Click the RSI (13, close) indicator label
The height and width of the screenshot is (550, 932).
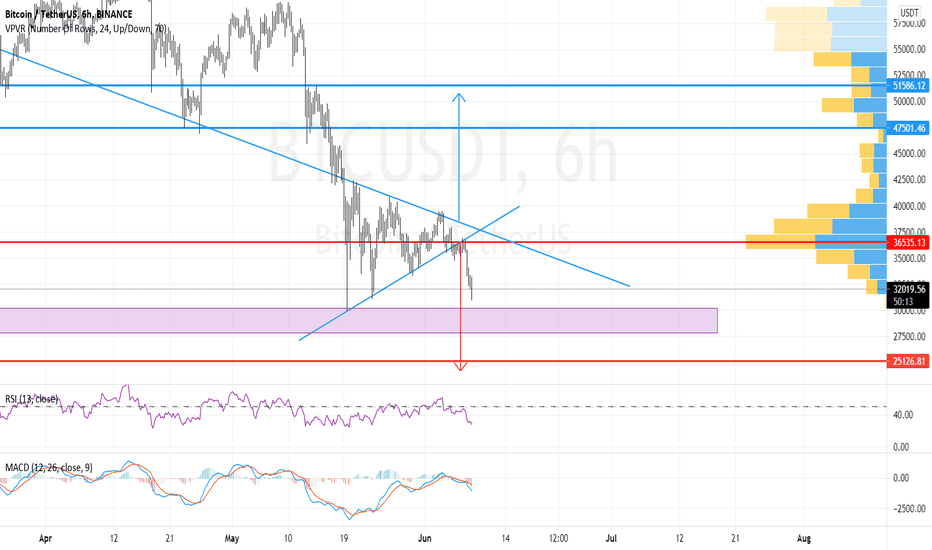tap(32, 398)
